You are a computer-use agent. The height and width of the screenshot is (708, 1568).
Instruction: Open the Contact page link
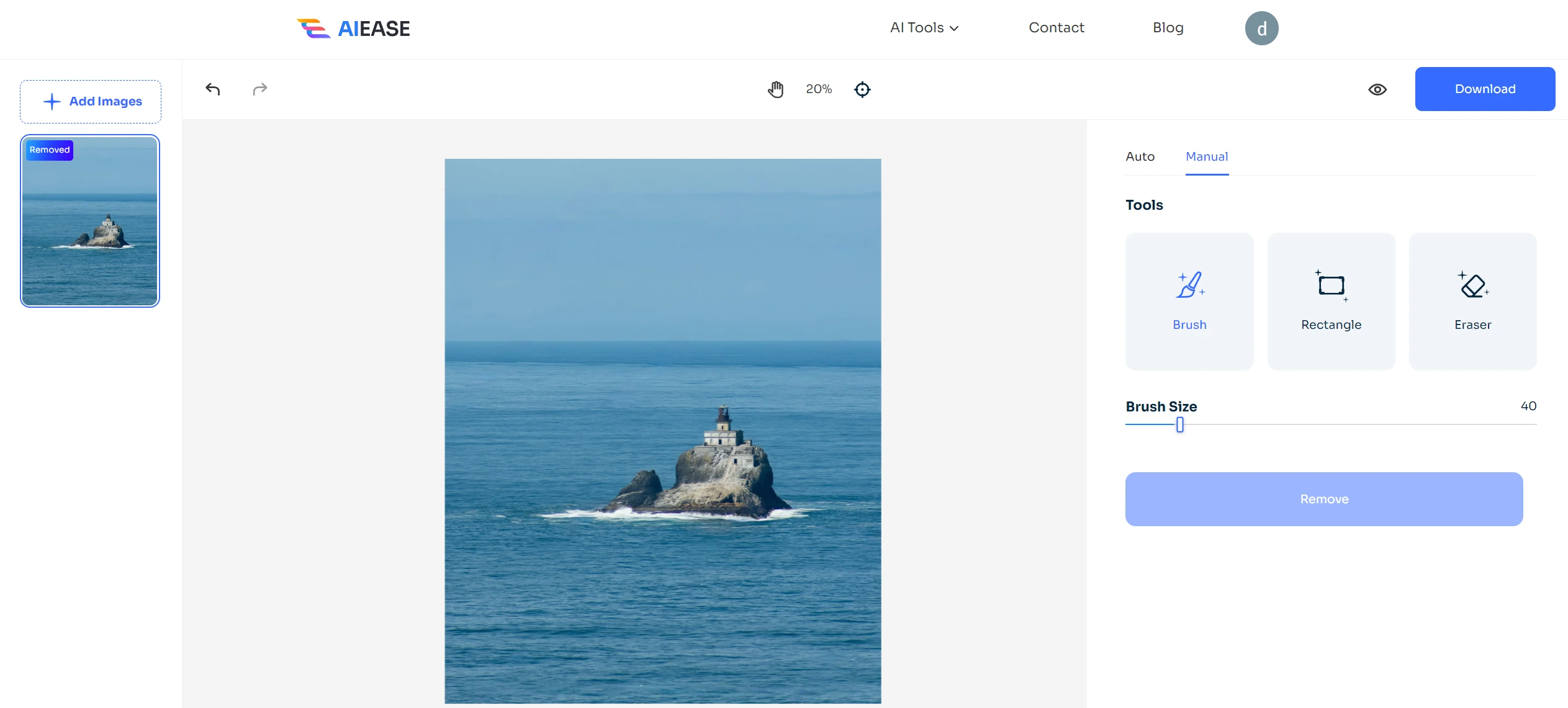point(1056,28)
